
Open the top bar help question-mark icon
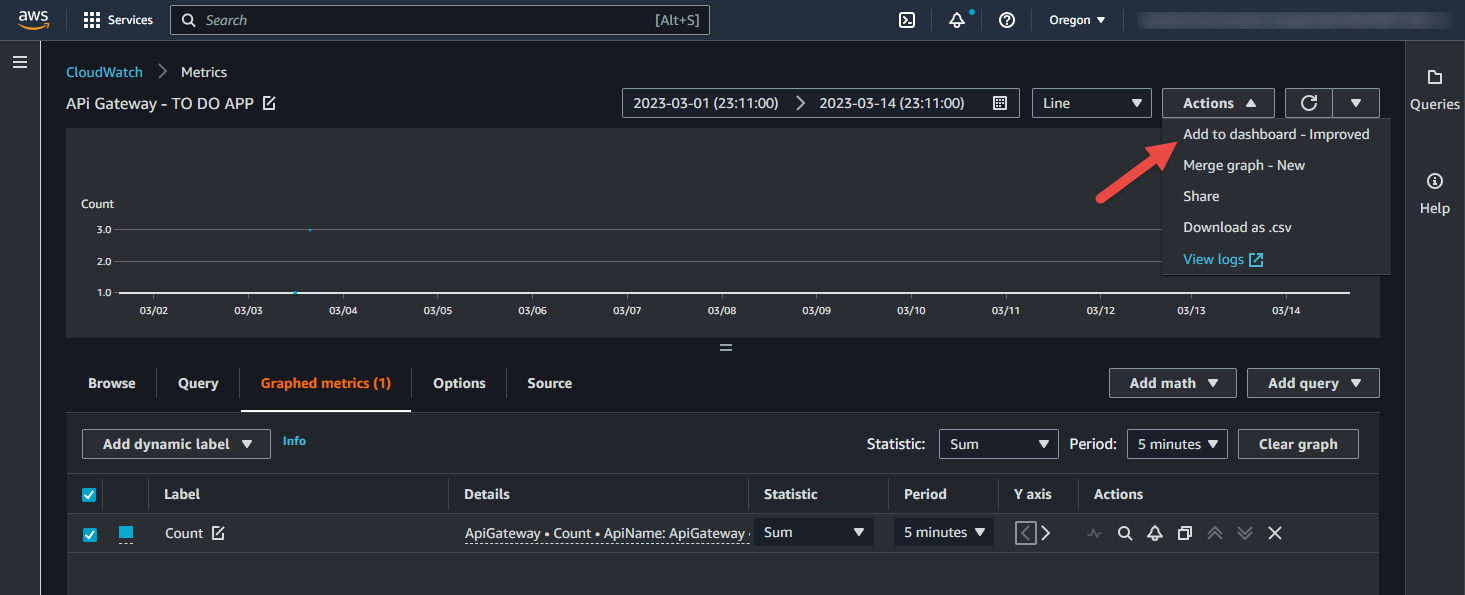1007,20
